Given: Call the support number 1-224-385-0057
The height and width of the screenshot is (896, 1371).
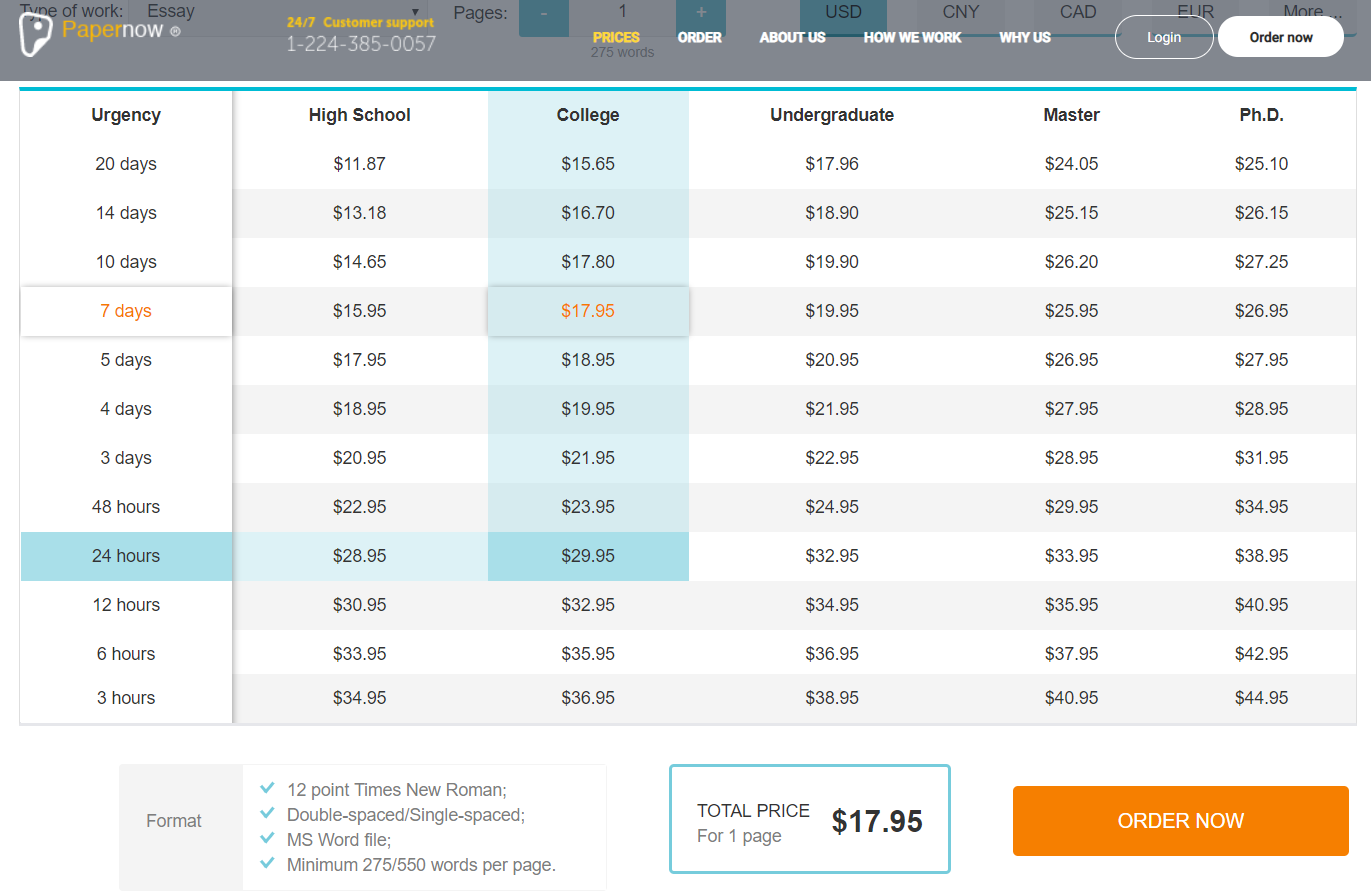Looking at the screenshot, I should coord(361,44).
